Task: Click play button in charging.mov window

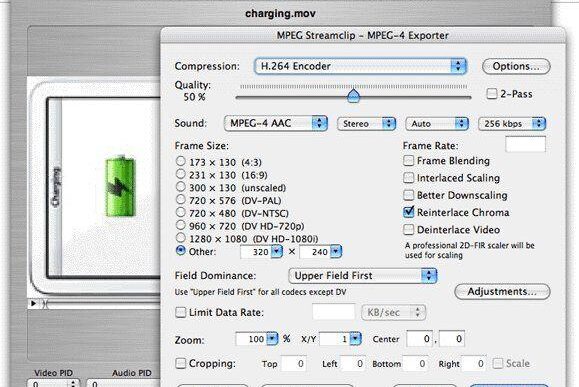Action: pyautogui.click(x=33, y=304)
